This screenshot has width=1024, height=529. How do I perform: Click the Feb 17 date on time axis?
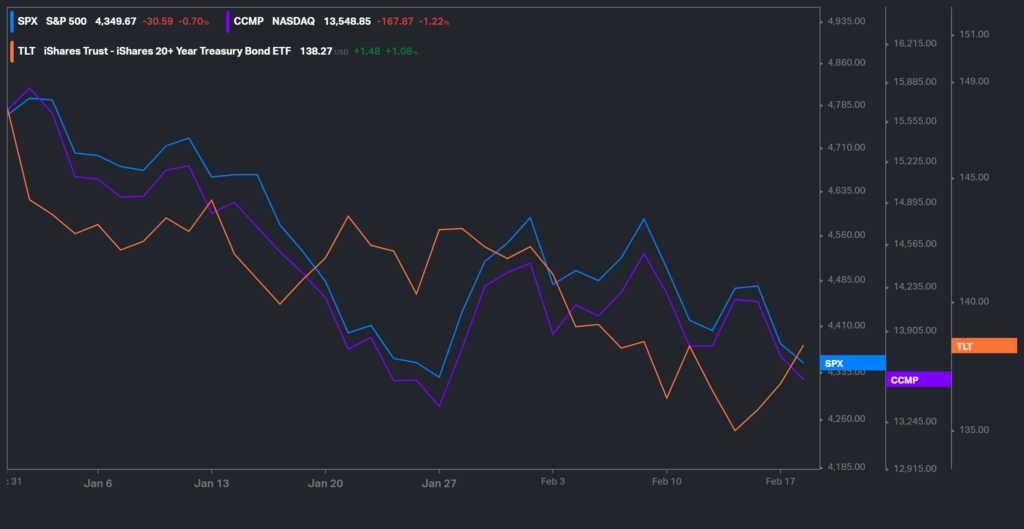click(x=781, y=482)
